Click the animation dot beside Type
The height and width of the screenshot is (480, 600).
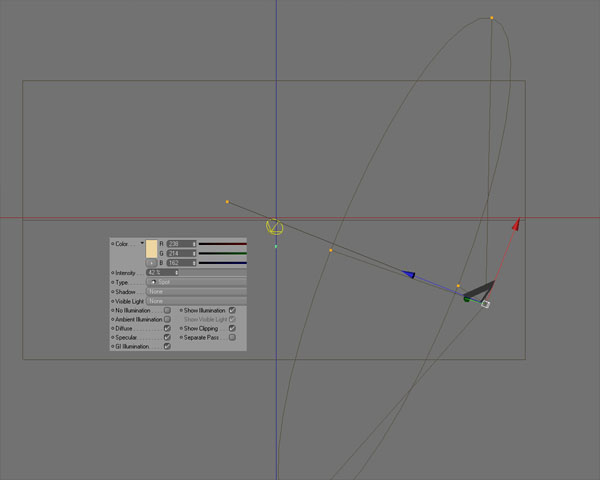112,282
